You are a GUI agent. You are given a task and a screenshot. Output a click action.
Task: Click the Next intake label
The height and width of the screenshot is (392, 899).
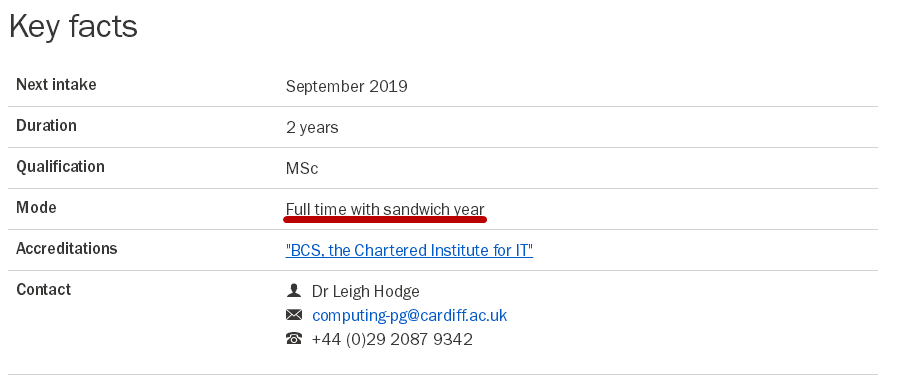point(56,84)
